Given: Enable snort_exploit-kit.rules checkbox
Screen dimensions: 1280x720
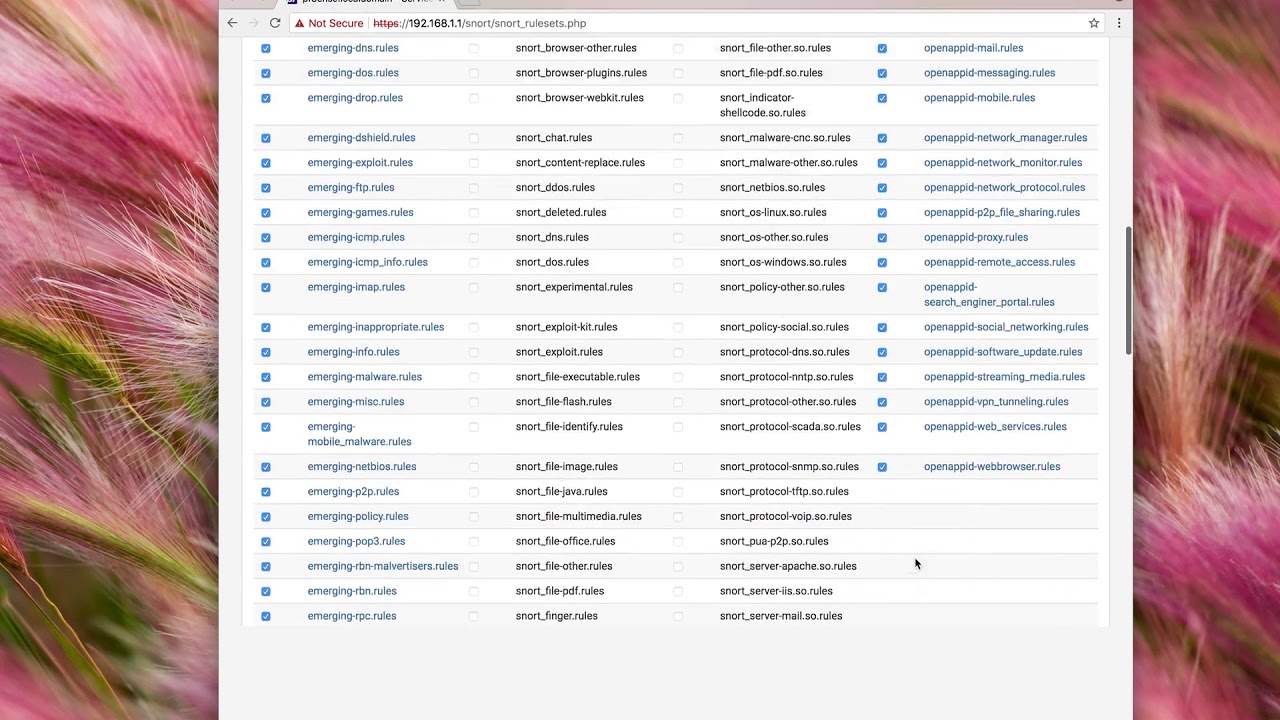Looking at the screenshot, I should pyautogui.click(x=474, y=327).
